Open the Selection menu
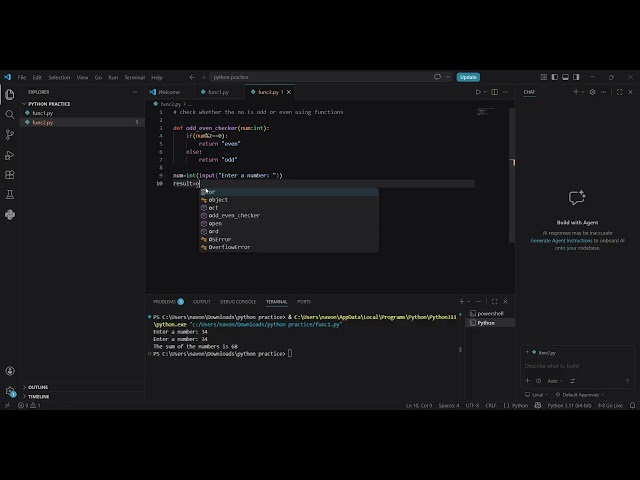 59,77
